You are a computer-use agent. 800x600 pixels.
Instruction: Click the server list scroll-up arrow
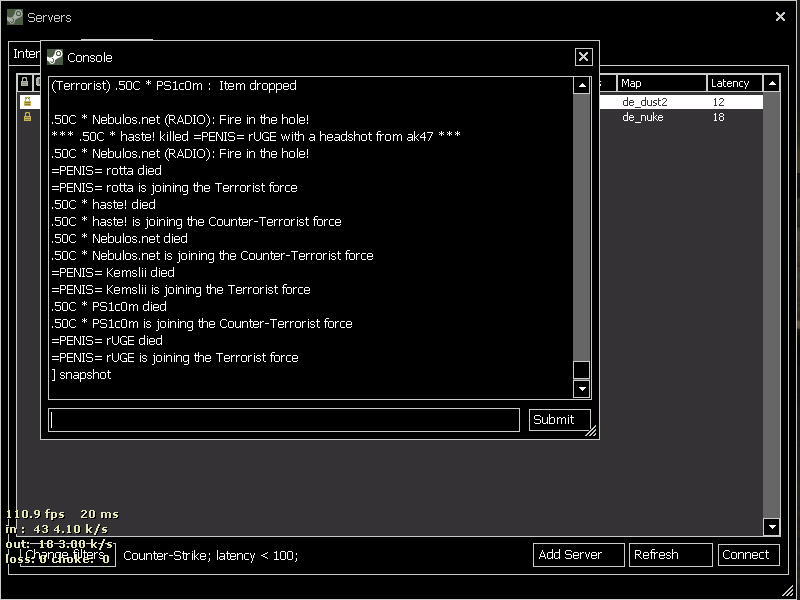point(772,83)
